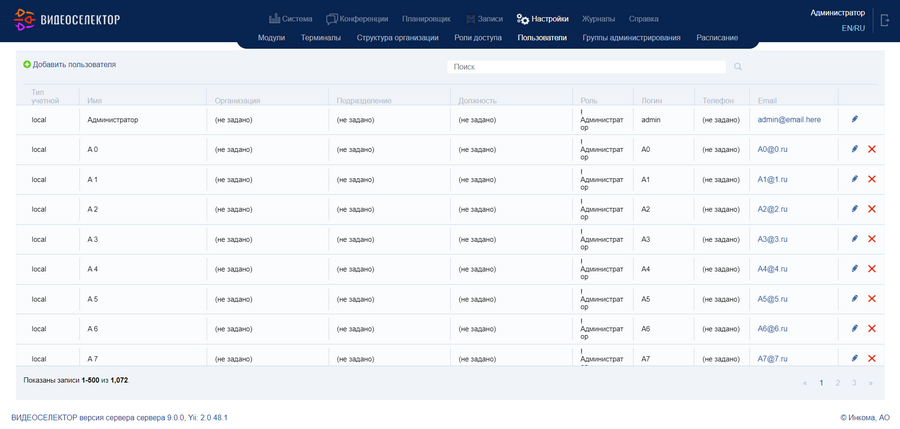Click the search magnifier icon

[738, 67]
